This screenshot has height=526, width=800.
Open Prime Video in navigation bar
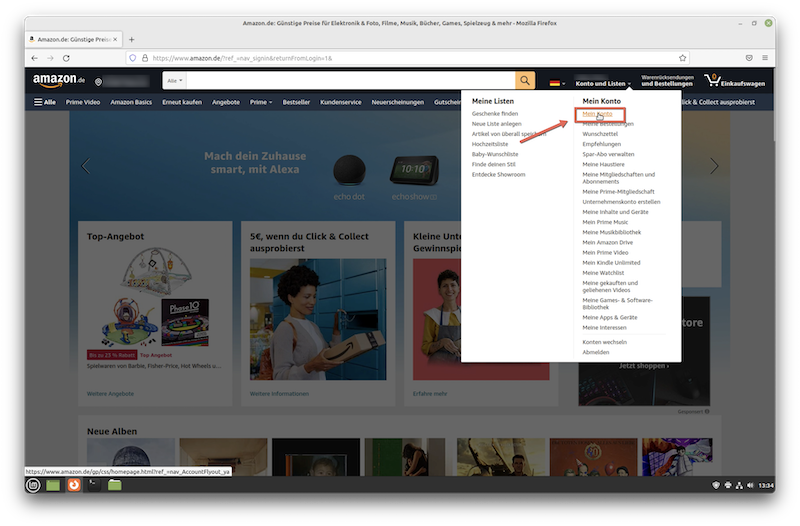point(83,102)
